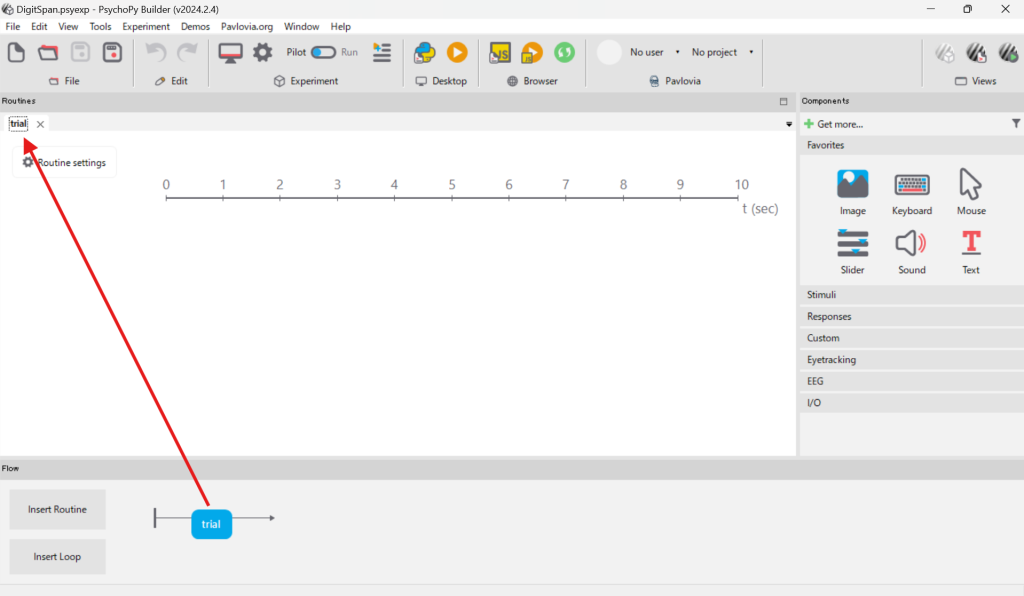Compile experiment to JS icon
This screenshot has height=596, width=1024.
[500, 52]
